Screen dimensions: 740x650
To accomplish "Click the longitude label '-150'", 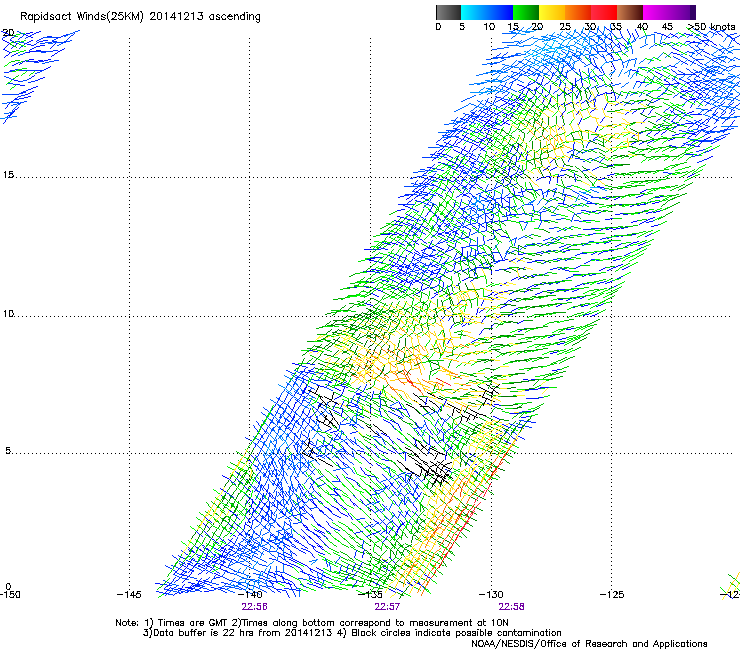I will [10, 594].
